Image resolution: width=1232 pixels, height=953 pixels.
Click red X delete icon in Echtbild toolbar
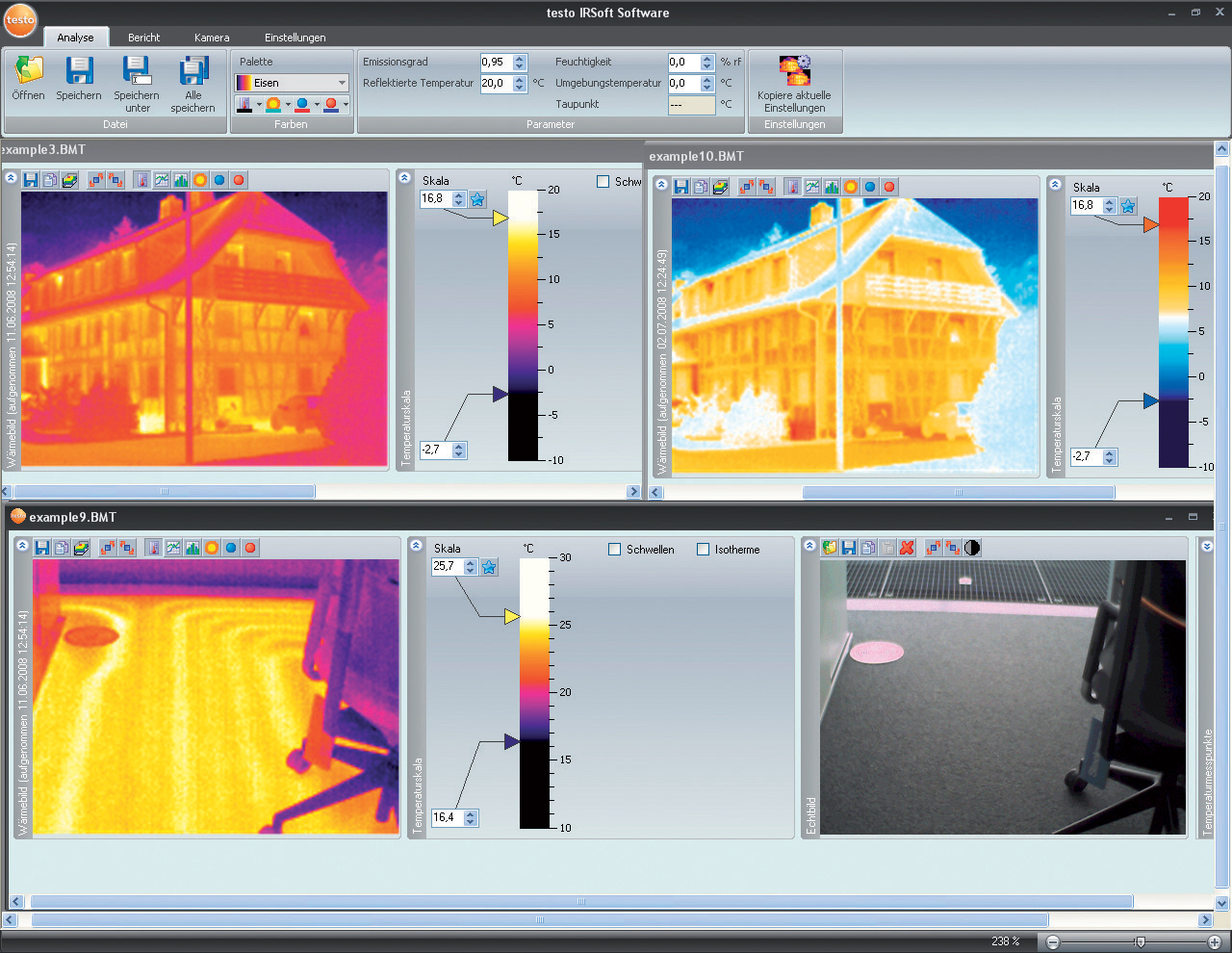tap(907, 548)
